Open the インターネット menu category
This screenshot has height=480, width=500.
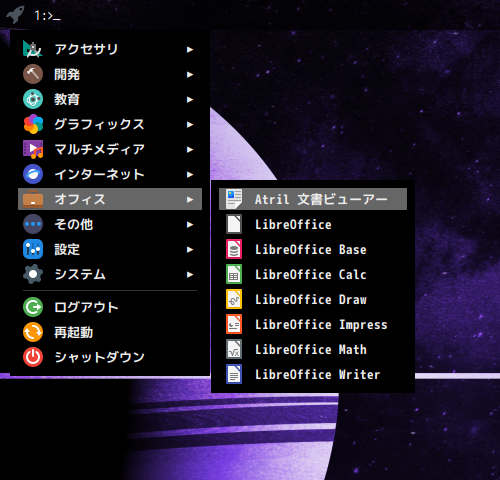click(x=110, y=174)
